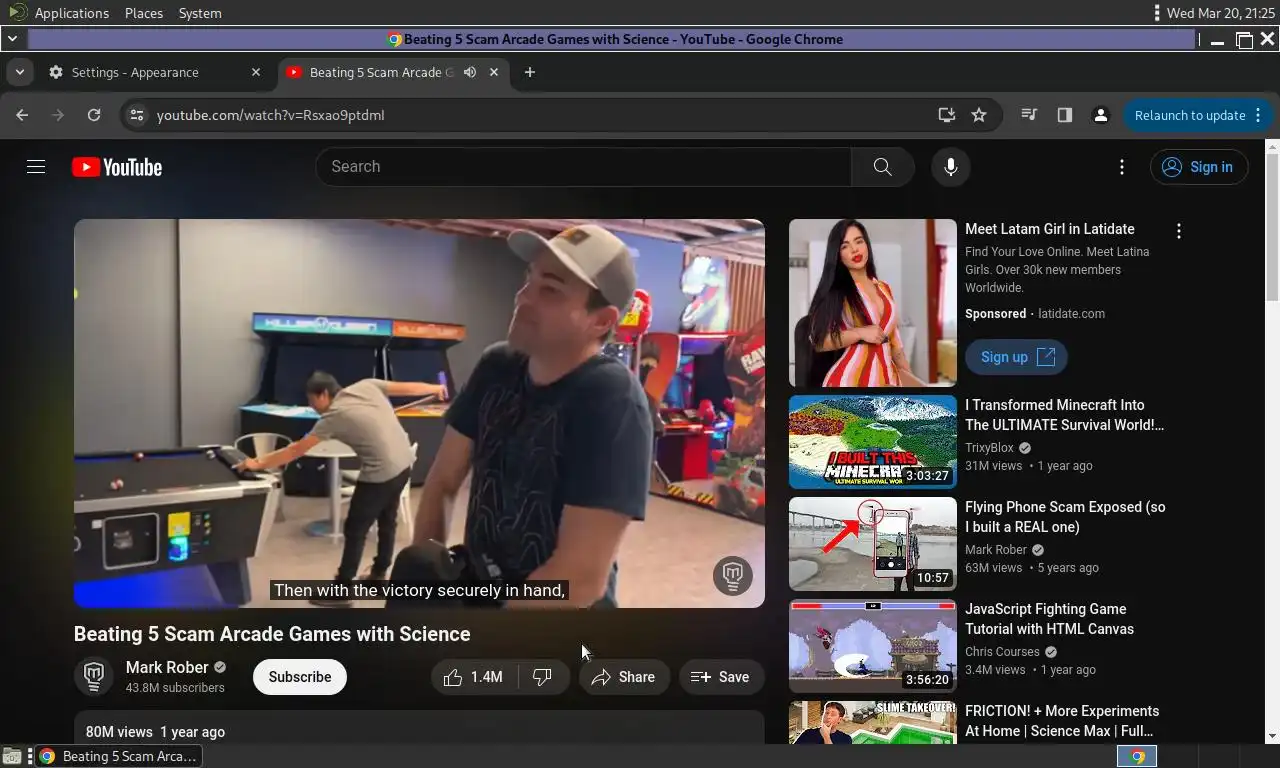
Task: Open TrixyBlox channel name
Action: (x=989, y=448)
